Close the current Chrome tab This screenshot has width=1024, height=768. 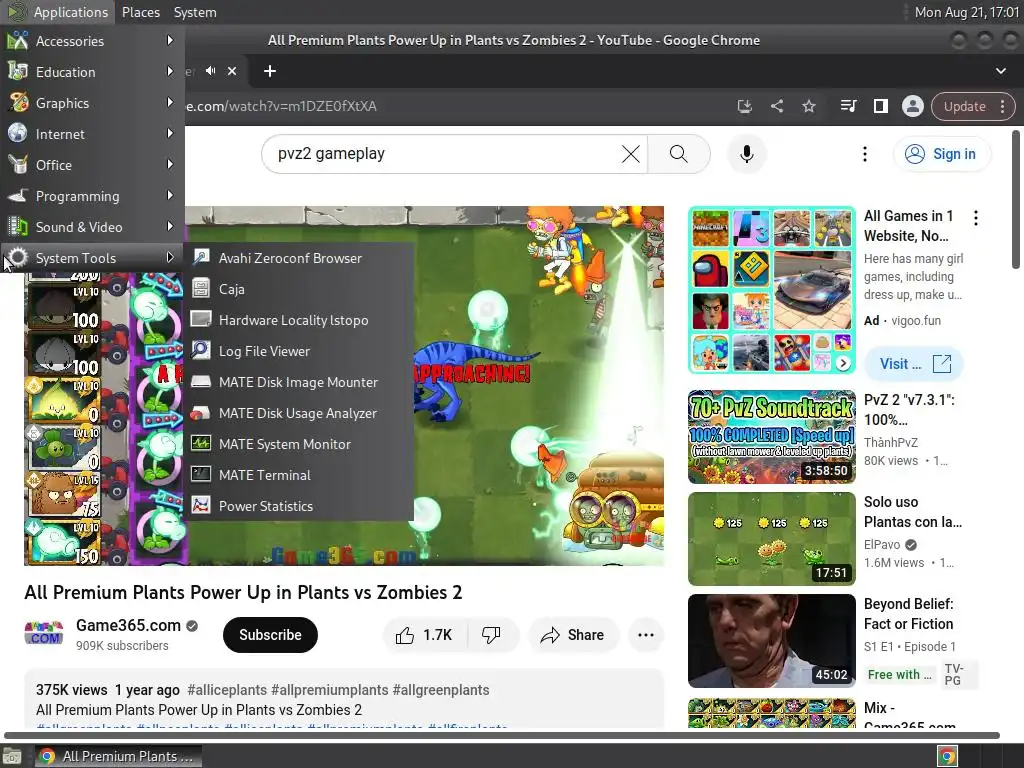232,71
